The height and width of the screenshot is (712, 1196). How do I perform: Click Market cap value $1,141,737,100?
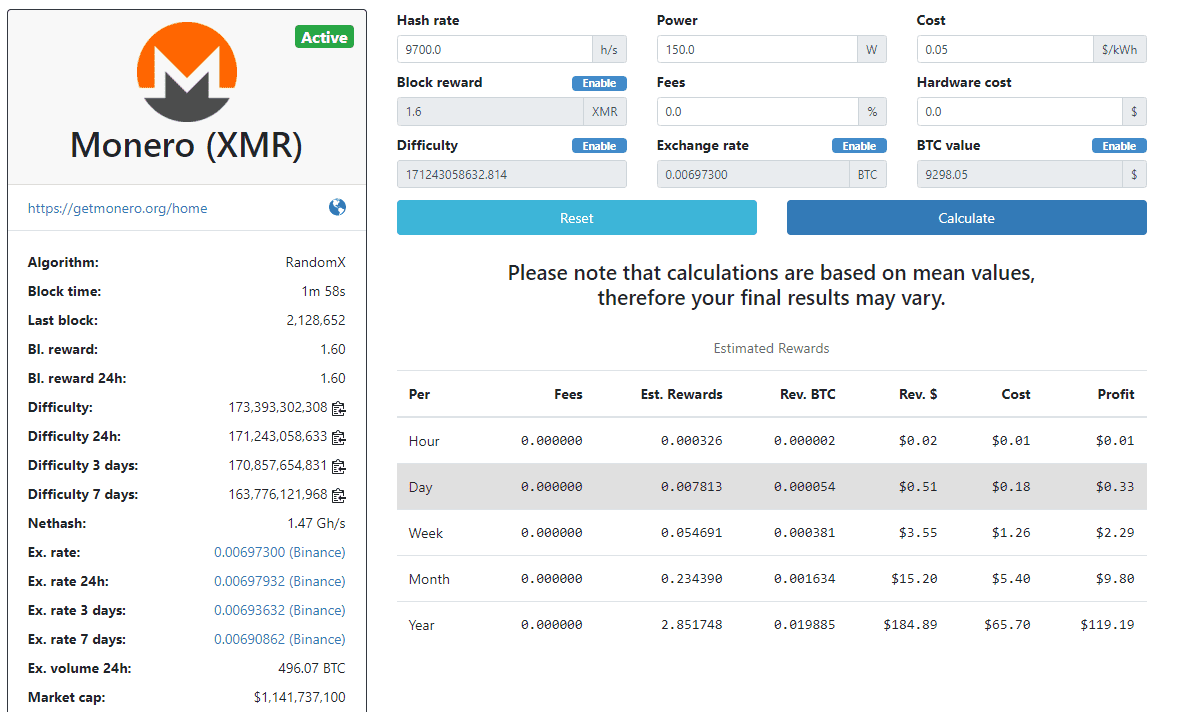299,697
